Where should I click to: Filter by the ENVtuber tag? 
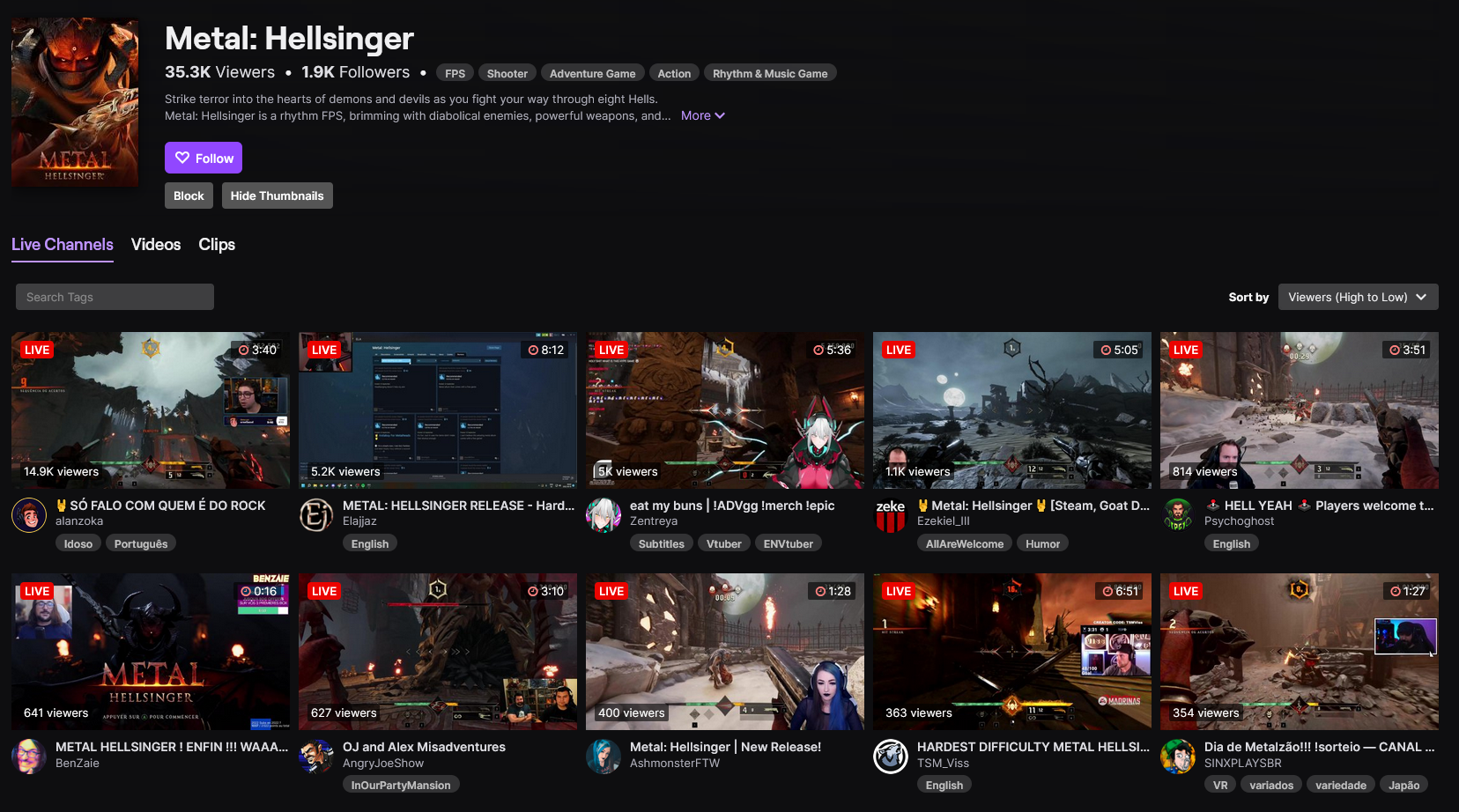coord(789,543)
